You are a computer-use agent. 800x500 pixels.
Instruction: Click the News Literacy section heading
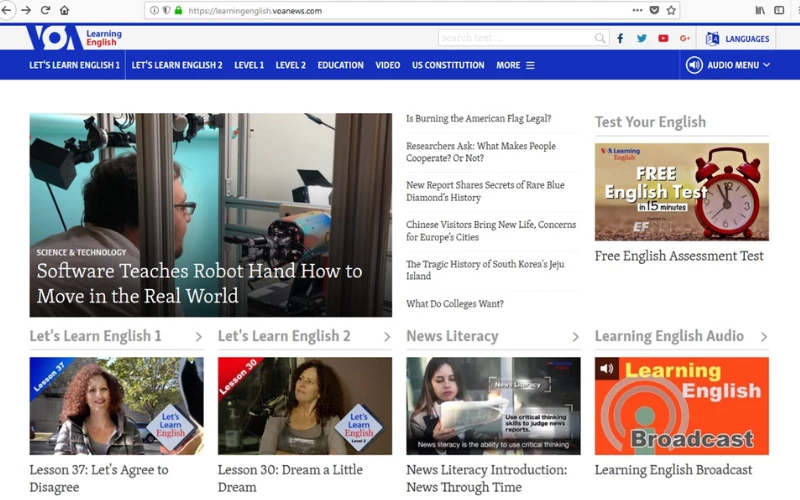452,336
